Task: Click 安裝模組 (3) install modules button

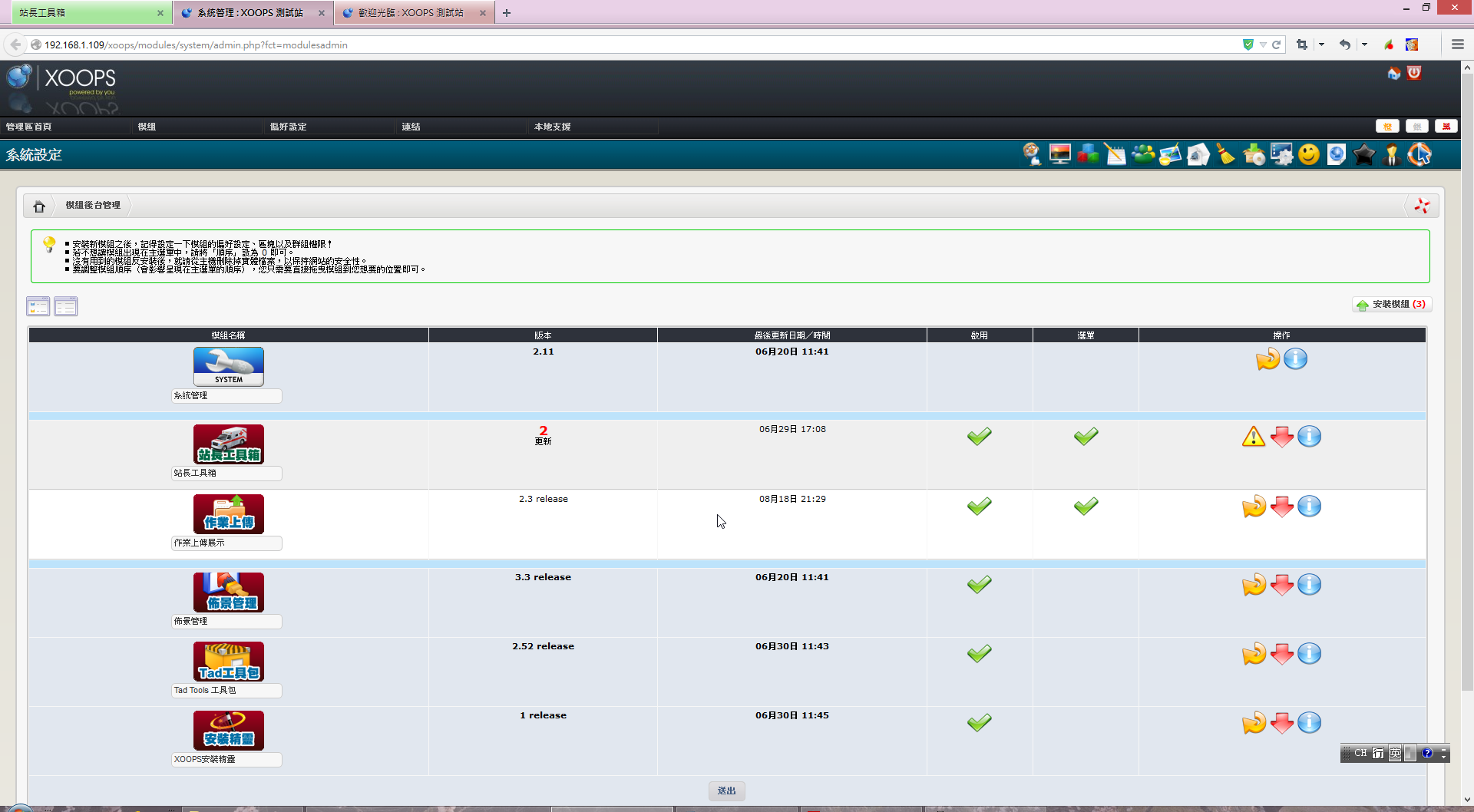Action: click(x=1392, y=305)
